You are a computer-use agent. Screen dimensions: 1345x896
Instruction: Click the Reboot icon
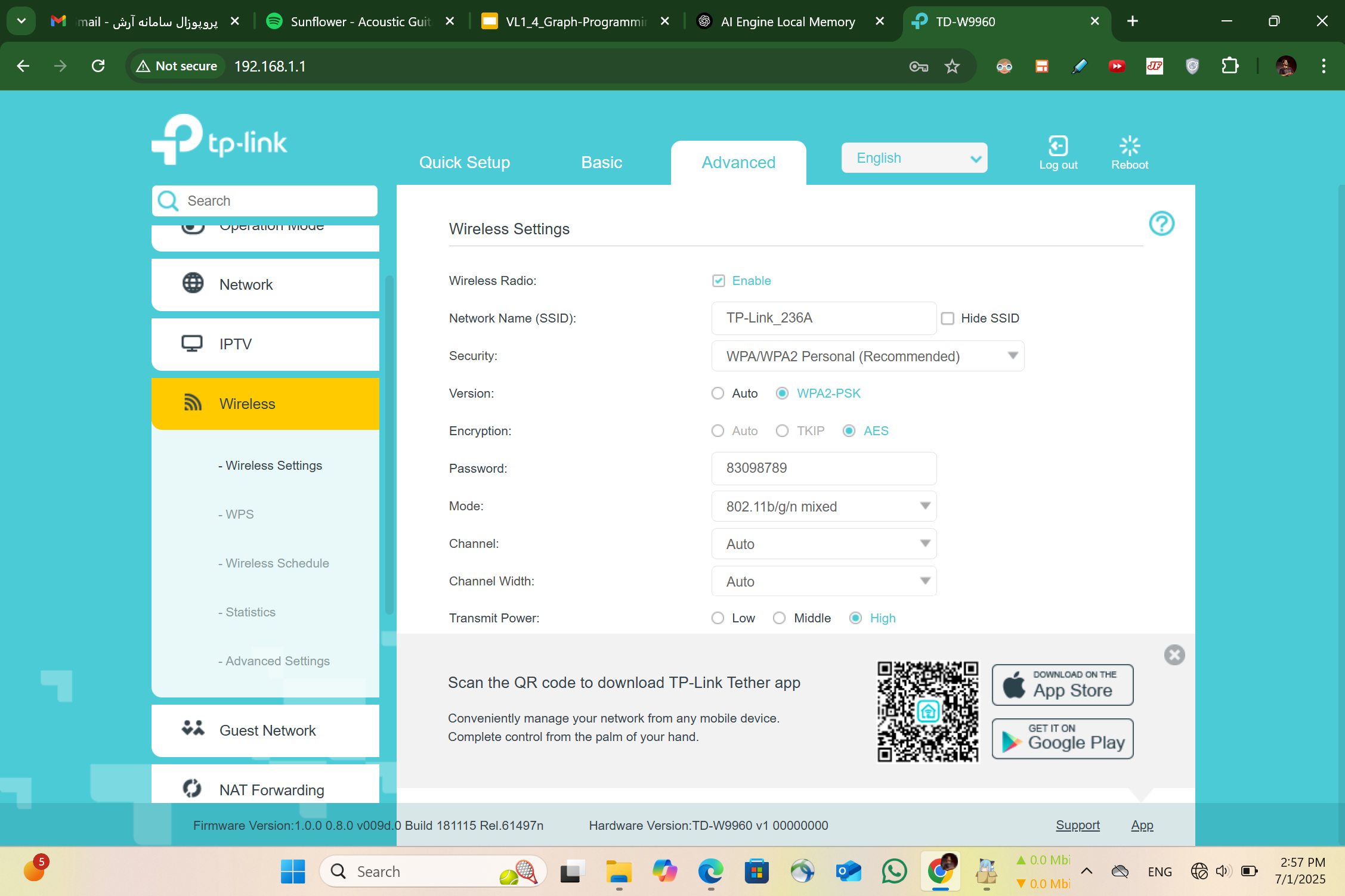(1129, 145)
